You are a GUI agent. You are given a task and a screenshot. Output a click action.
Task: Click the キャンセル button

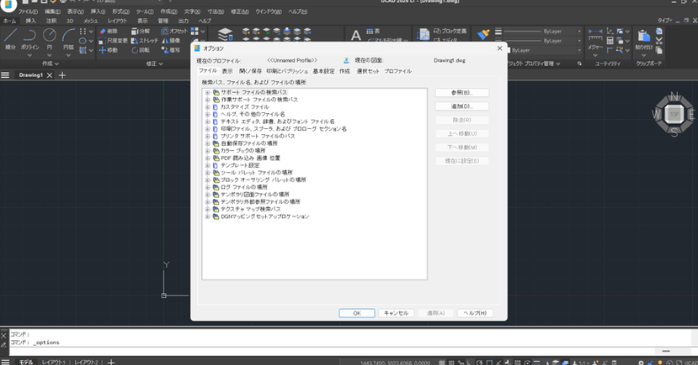pyautogui.click(x=396, y=313)
